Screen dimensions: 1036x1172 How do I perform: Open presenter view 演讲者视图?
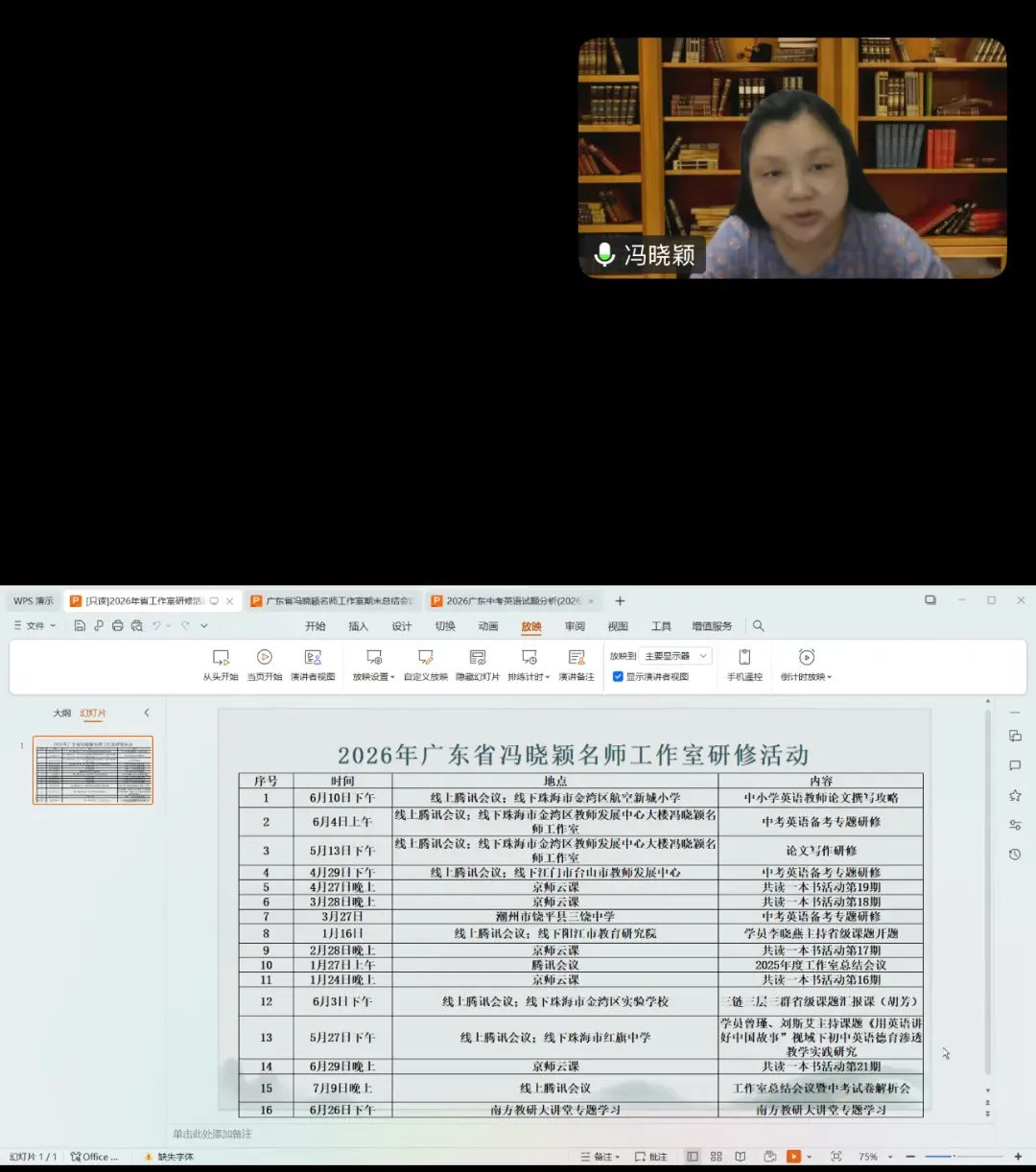(313, 665)
